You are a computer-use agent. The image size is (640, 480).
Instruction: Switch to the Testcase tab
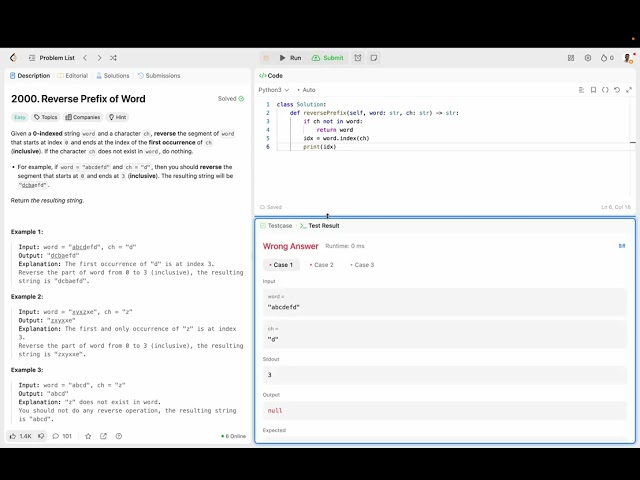pyautogui.click(x=276, y=226)
